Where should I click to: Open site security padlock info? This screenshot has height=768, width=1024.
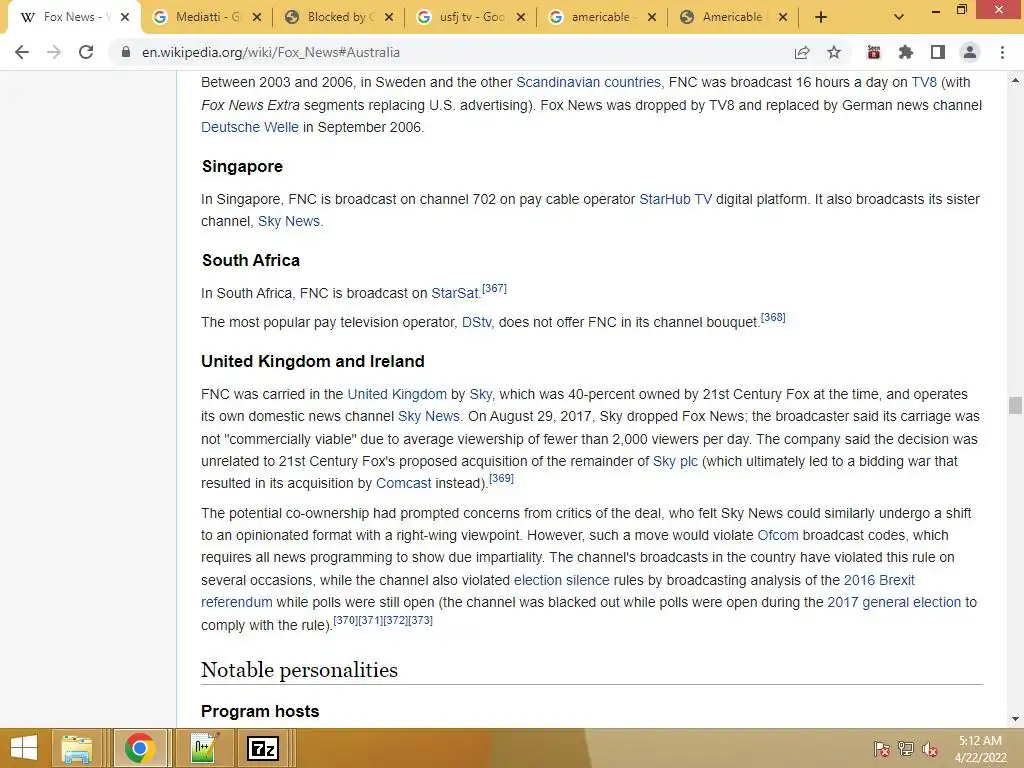point(125,52)
